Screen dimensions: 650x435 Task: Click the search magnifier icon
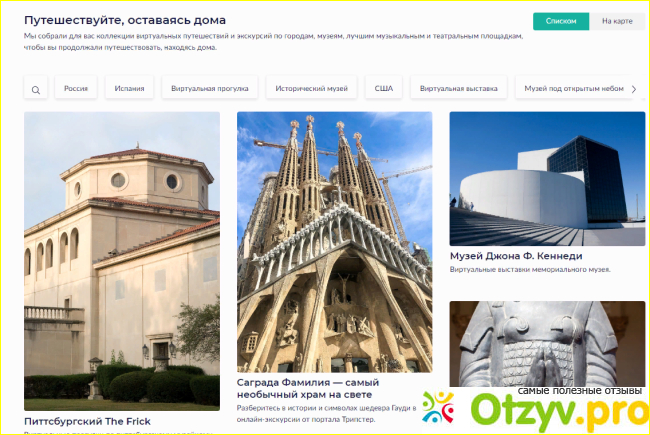pyautogui.click(x=36, y=90)
